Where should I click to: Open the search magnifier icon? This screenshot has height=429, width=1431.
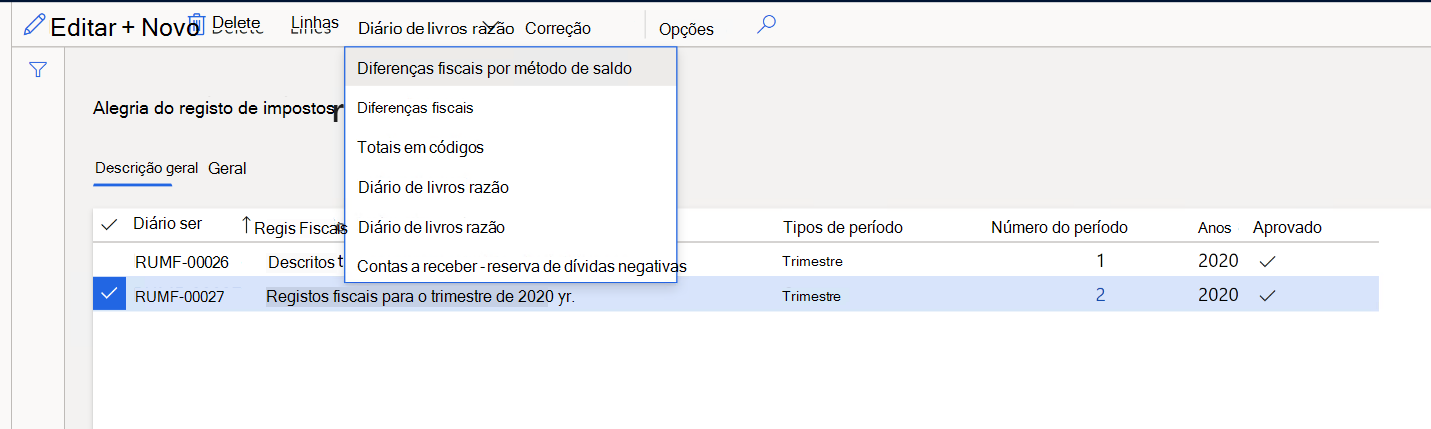[x=766, y=25]
